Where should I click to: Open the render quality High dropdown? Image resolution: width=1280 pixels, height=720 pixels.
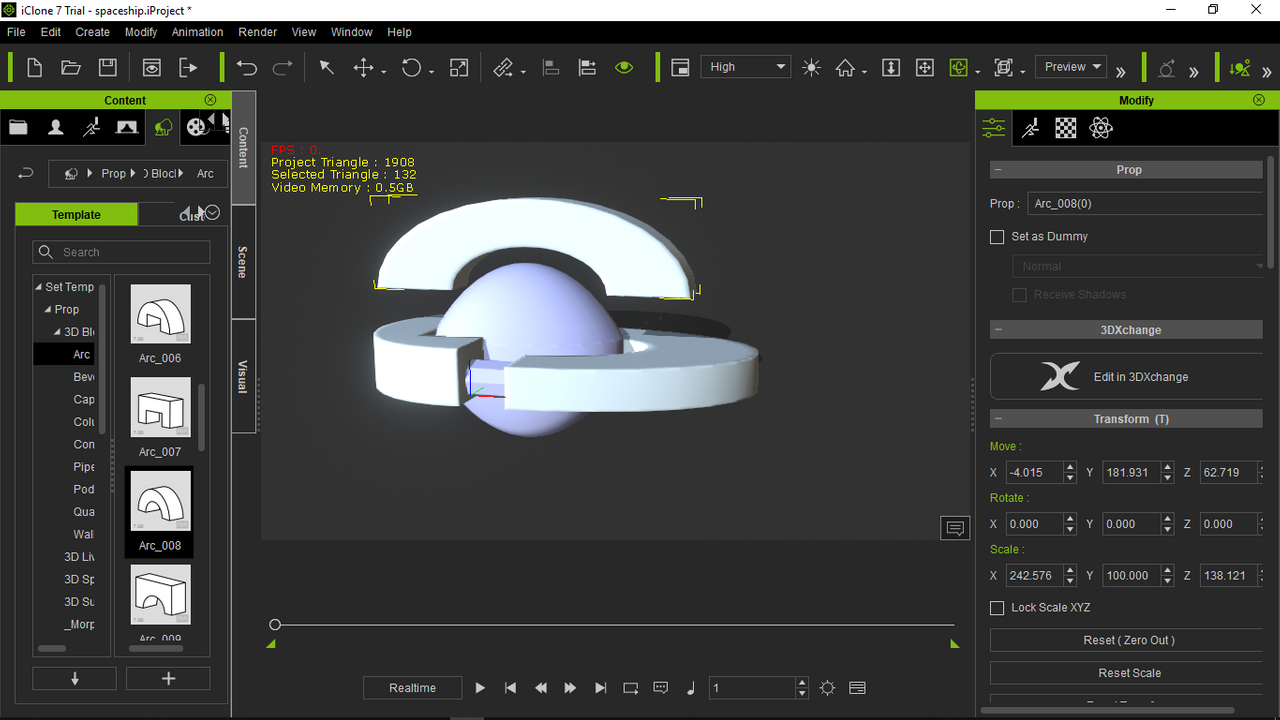[x=746, y=67]
